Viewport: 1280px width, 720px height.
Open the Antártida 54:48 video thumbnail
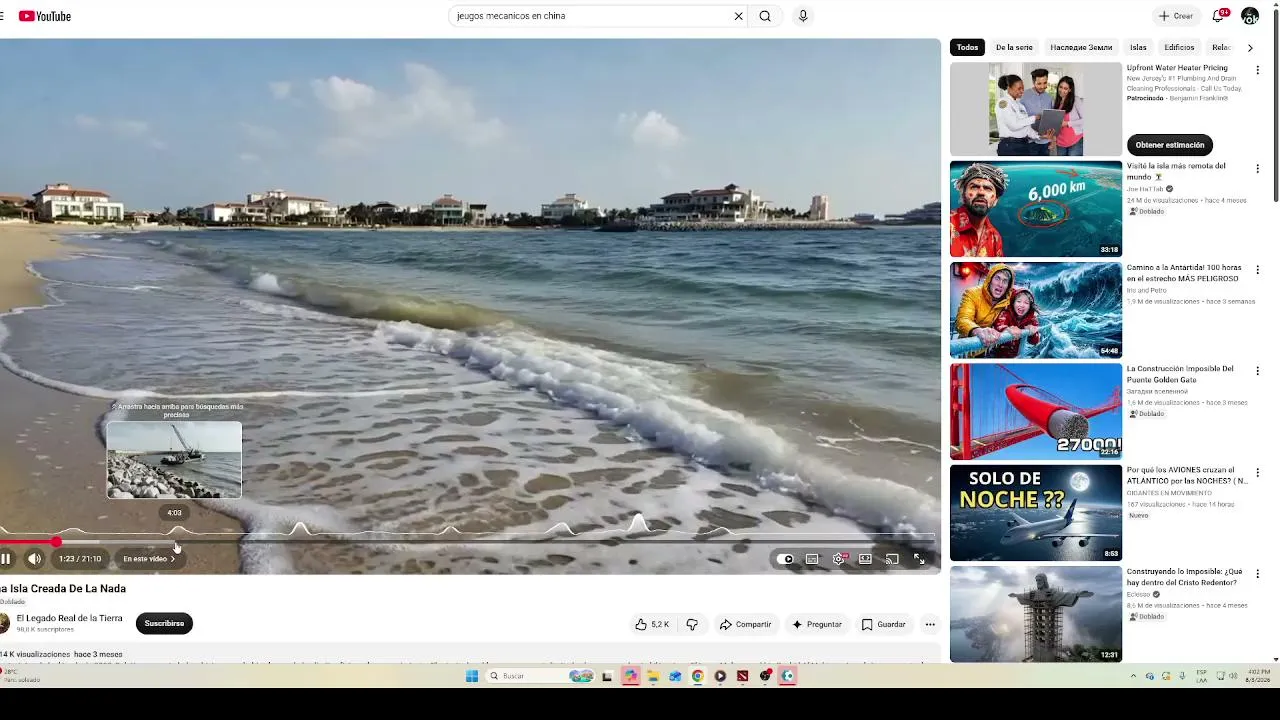[x=1036, y=310]
